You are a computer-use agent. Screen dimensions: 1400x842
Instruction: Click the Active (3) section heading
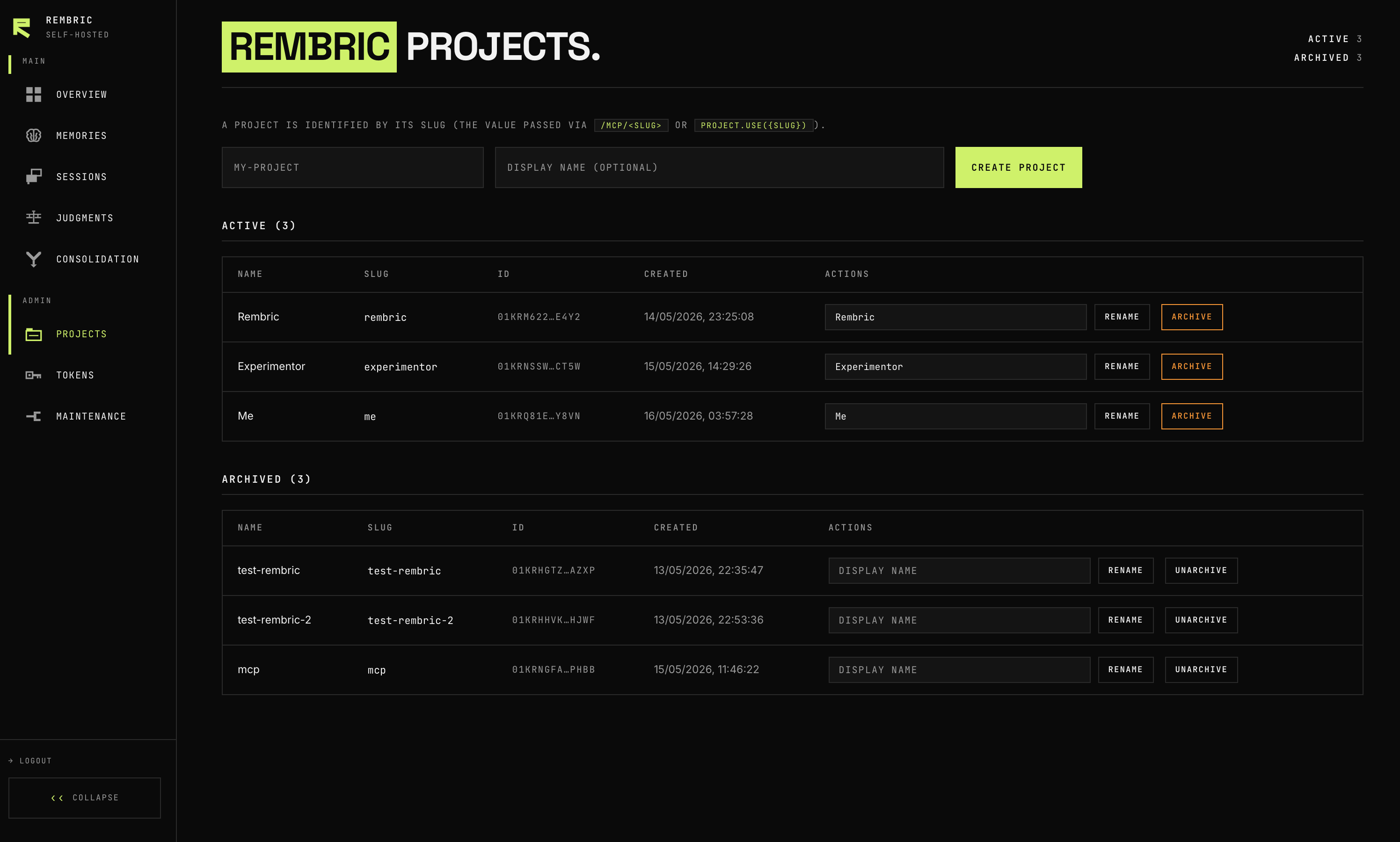(259, 226)
